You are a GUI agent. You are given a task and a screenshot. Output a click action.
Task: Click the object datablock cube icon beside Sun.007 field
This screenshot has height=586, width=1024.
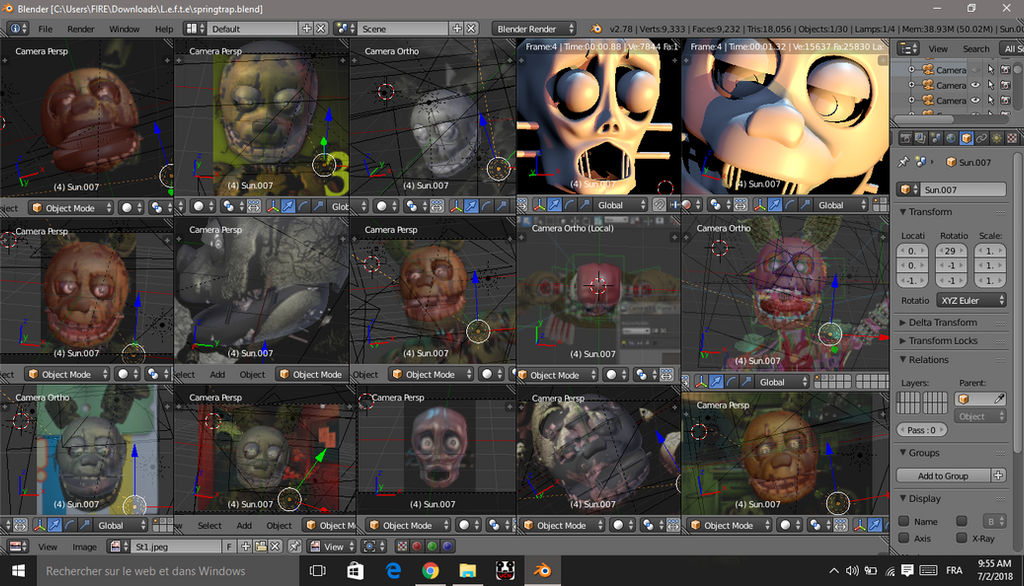(908, 189)
